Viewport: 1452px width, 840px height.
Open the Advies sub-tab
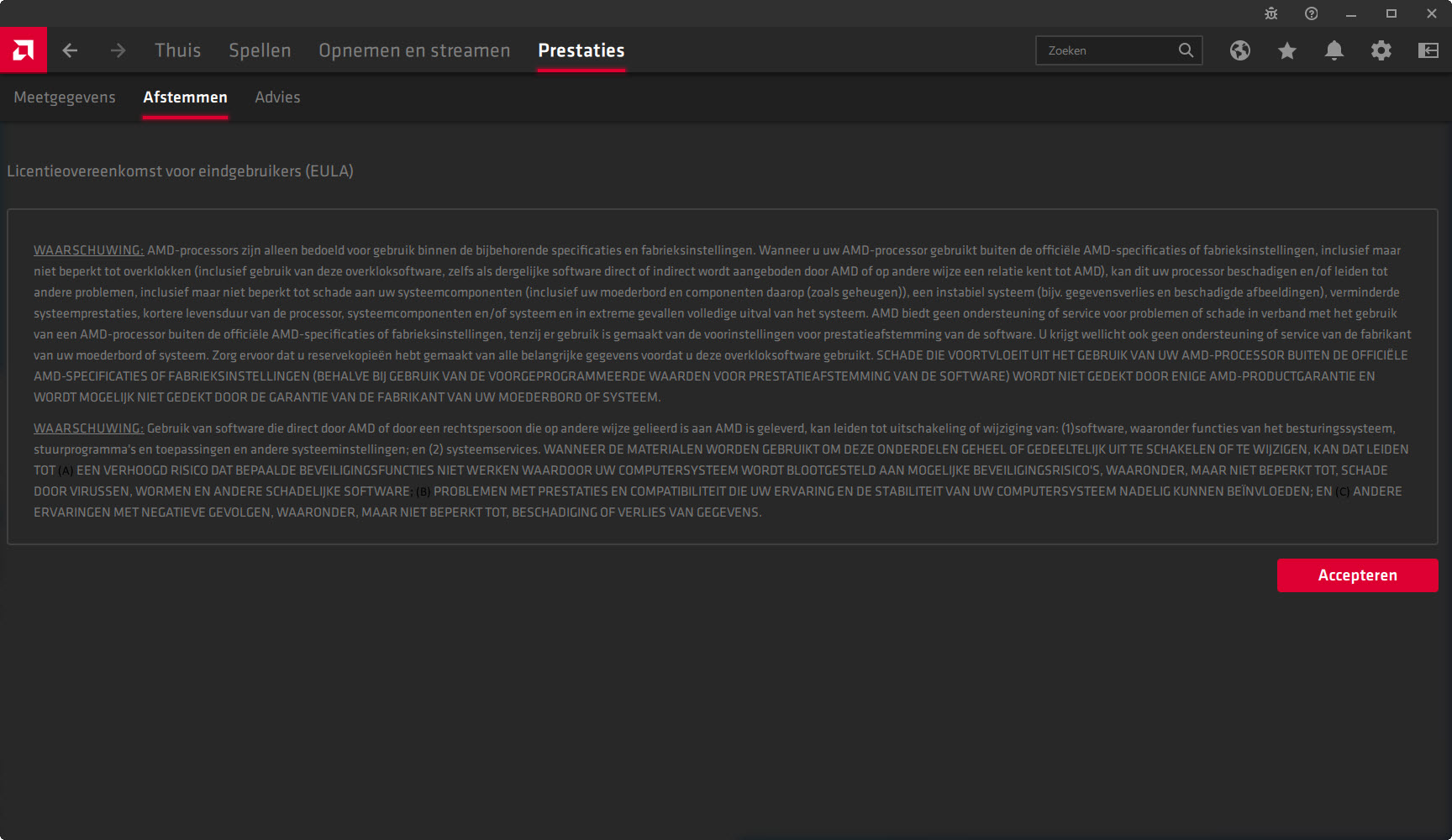click(277, 97)
